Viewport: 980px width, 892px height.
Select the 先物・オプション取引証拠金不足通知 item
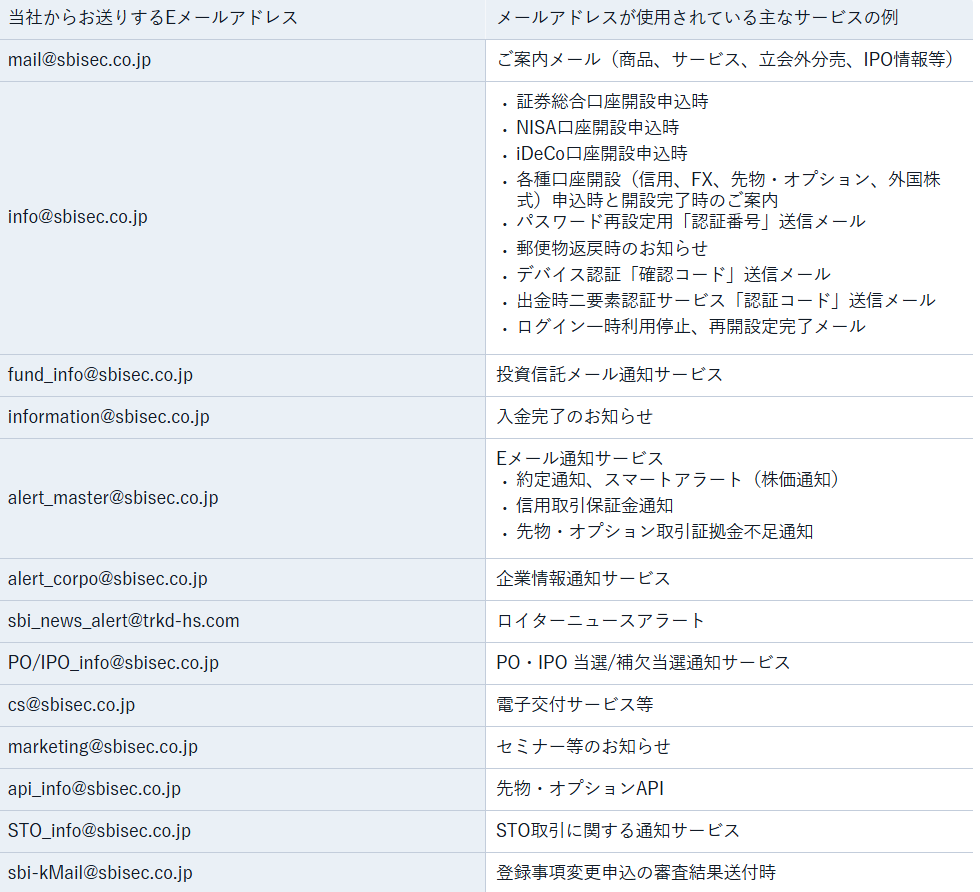point(664,532)
